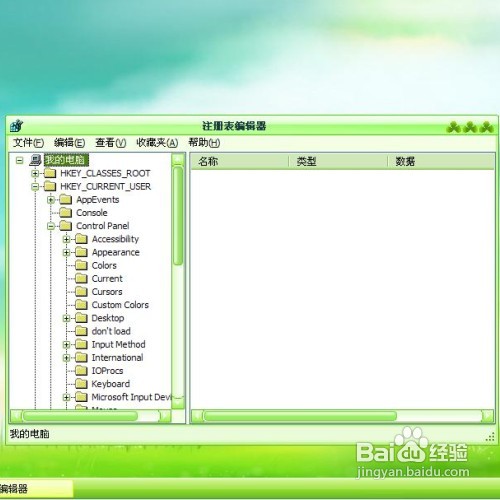Click tree pane vertical scrollbar thumb

pyautogui.click(x=178, y=216)
